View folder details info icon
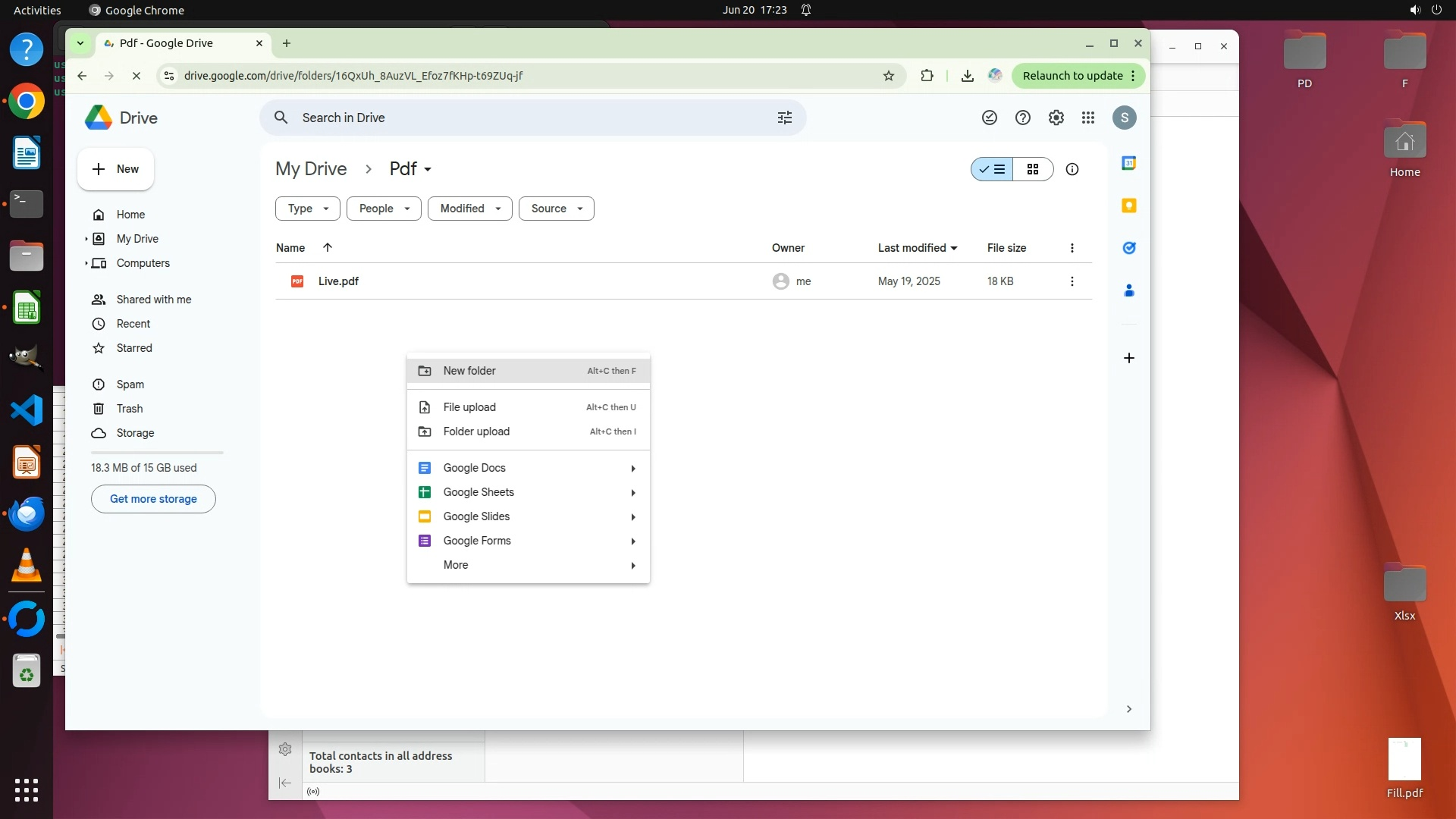1456x819 pixels. point(1072,169)
